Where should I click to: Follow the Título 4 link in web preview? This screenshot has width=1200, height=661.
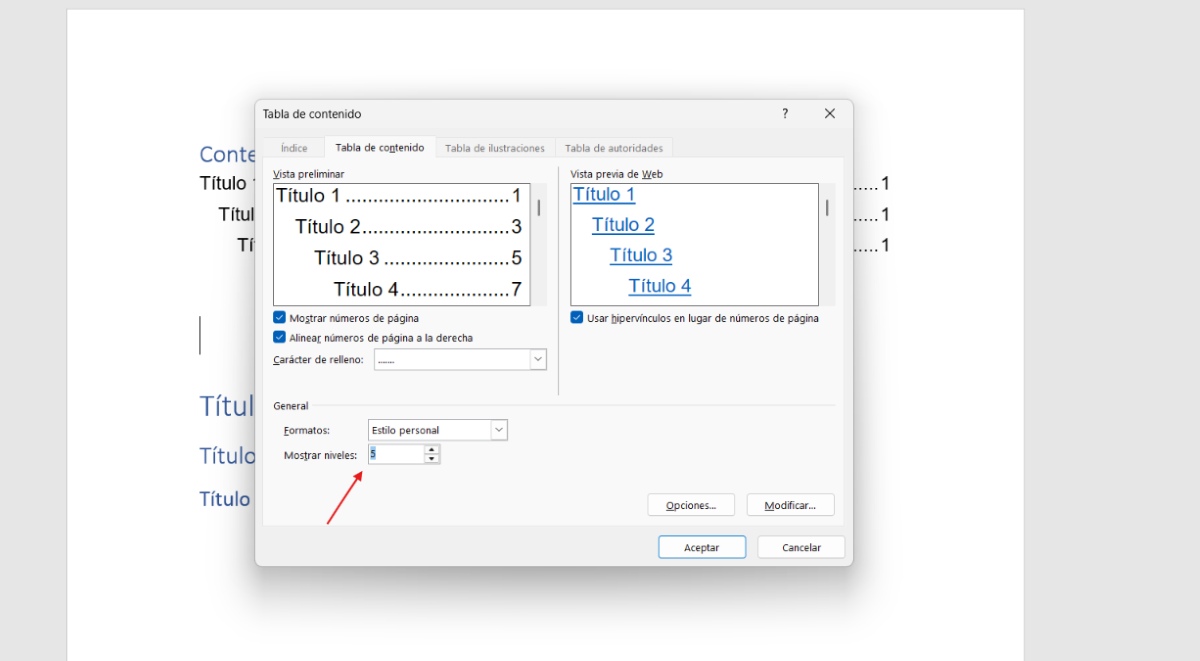point(660,286)
